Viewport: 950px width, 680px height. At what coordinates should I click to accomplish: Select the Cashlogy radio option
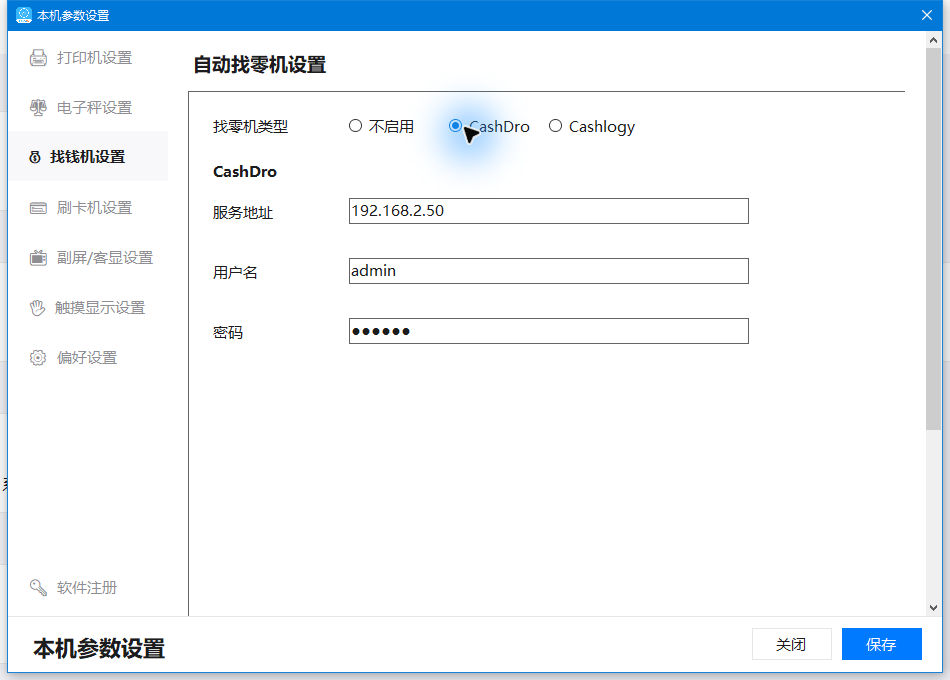click(556, 126)
